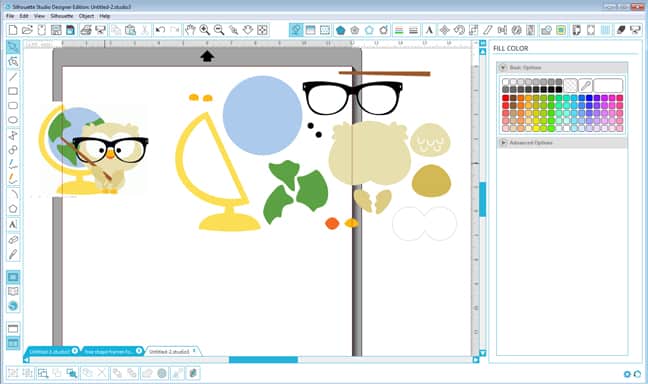Click the Fit to Window icon

click(262, 30)
